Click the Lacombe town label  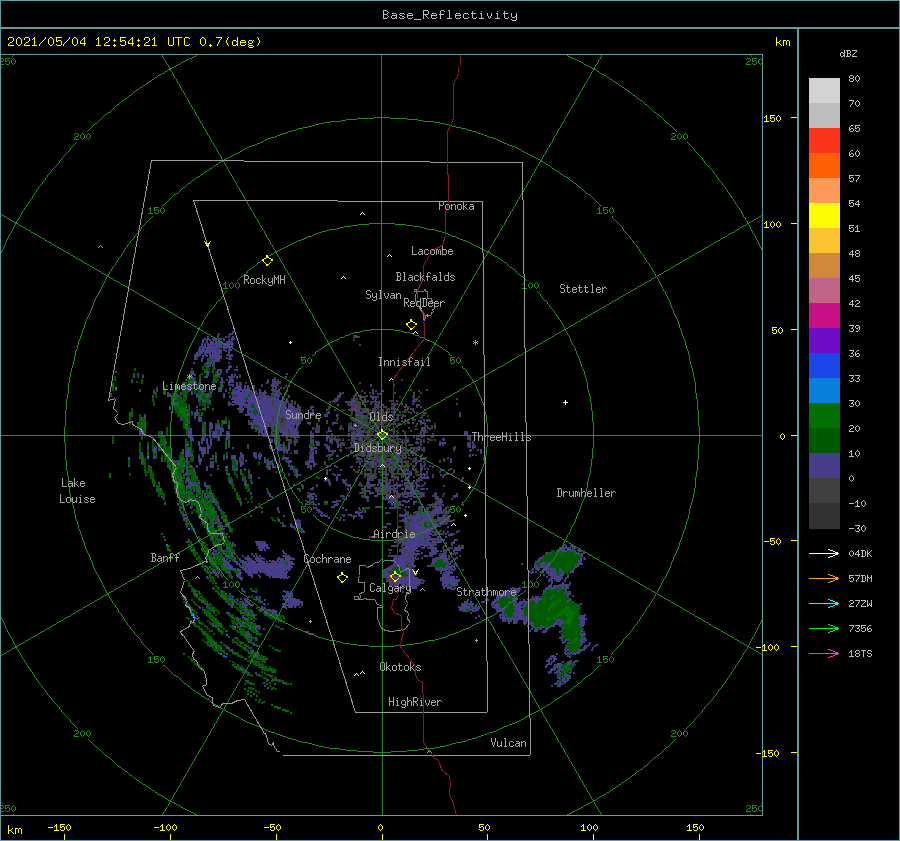pos(432,251)
